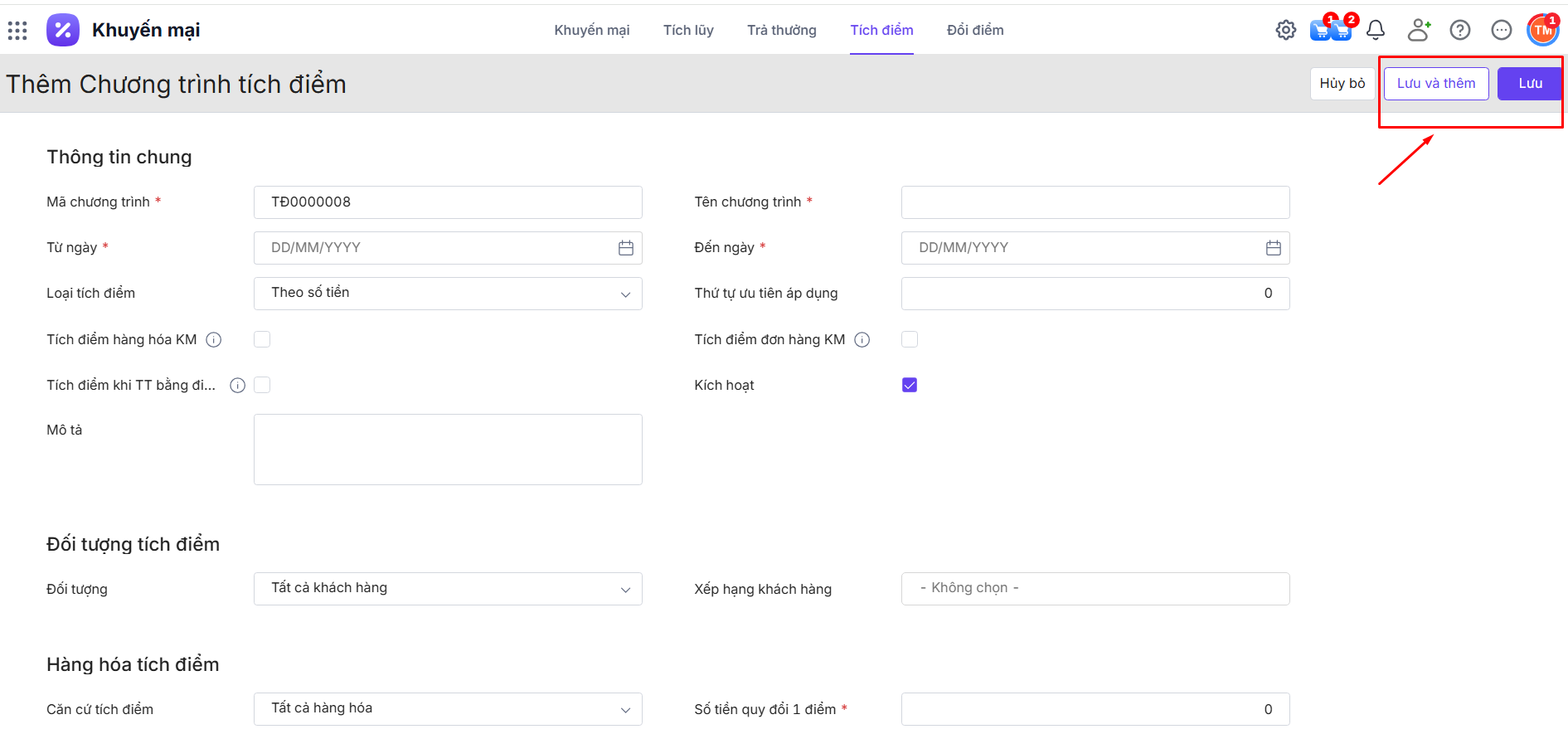1568x734 pixels.
Task: Click the Tên chương trình input field
Action: point(1095,202)
